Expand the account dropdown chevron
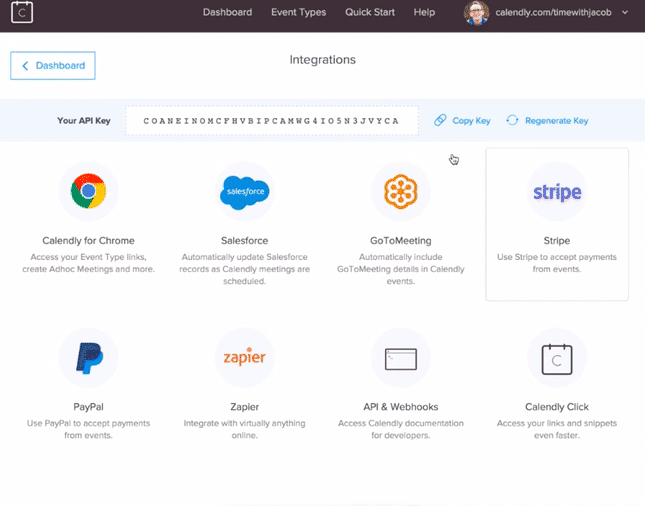 coord(625,12)
